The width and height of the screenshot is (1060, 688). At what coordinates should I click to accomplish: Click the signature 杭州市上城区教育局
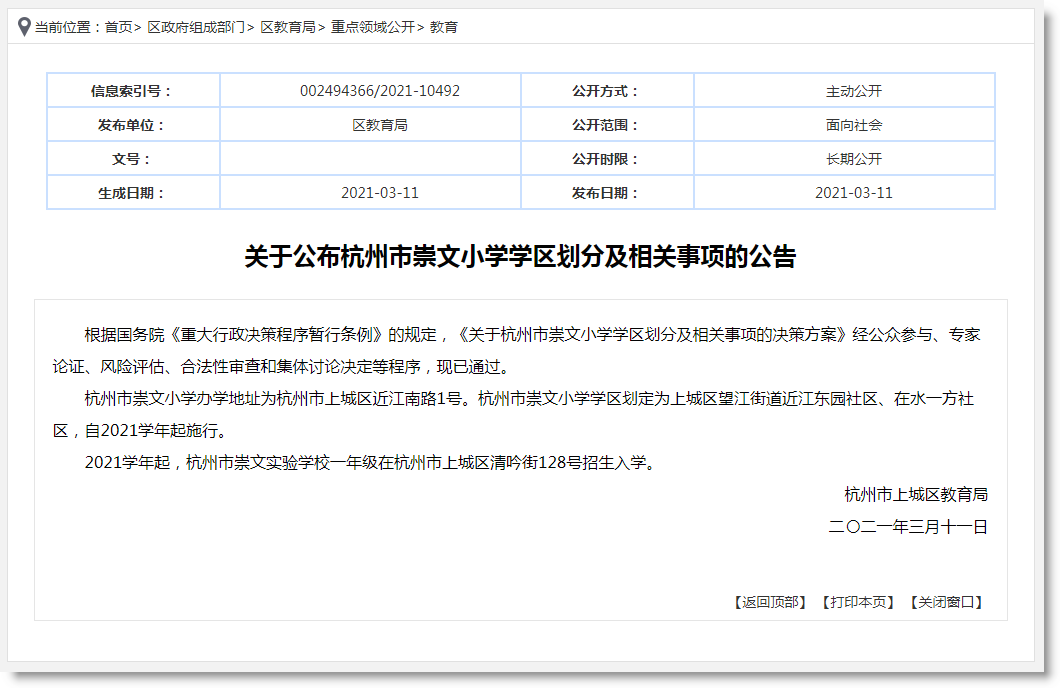pos(916,495)
